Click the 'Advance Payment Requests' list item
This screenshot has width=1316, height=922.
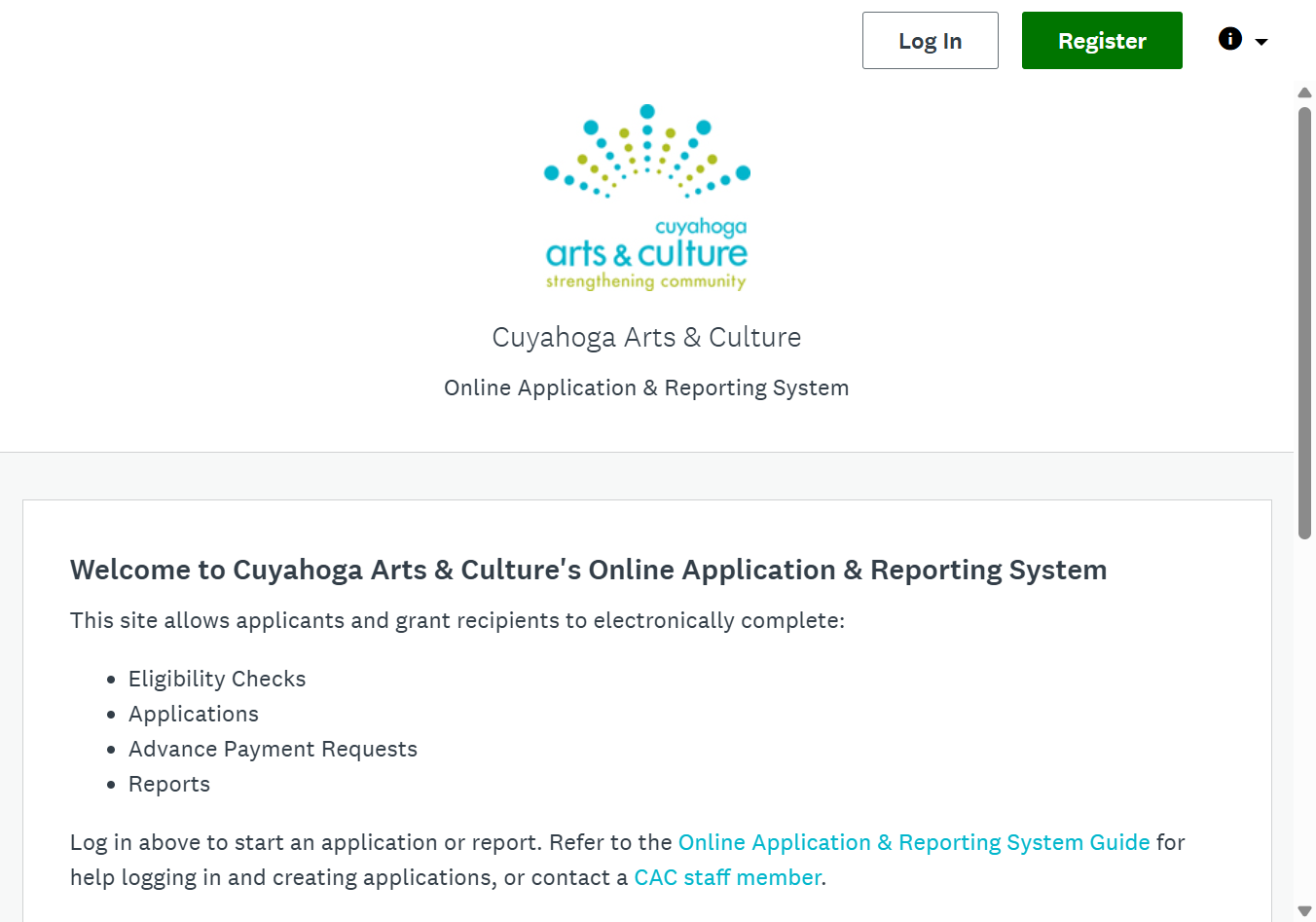pyautogui.click(x=273, y=749)
